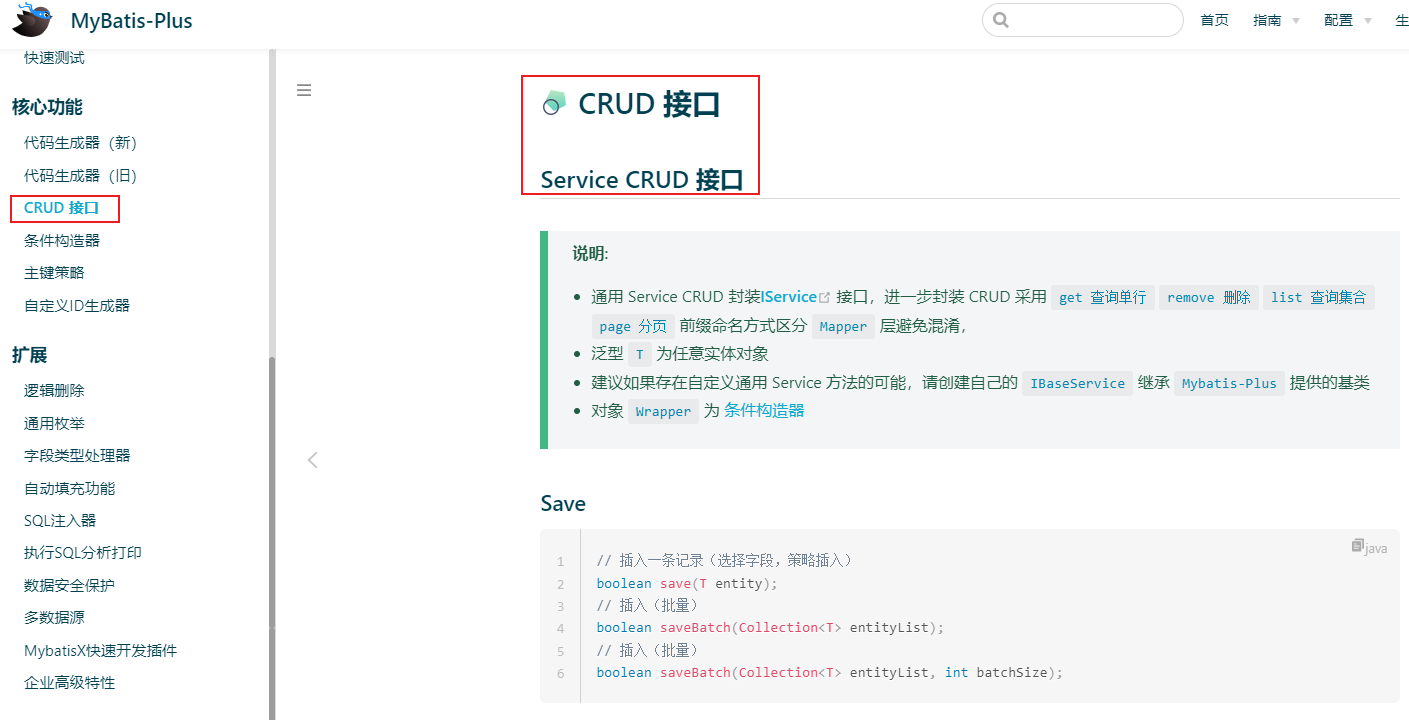This screenshot has height=720, width=1409.
Task: Click the MyBatis-Plus site title
Action: 132,21
